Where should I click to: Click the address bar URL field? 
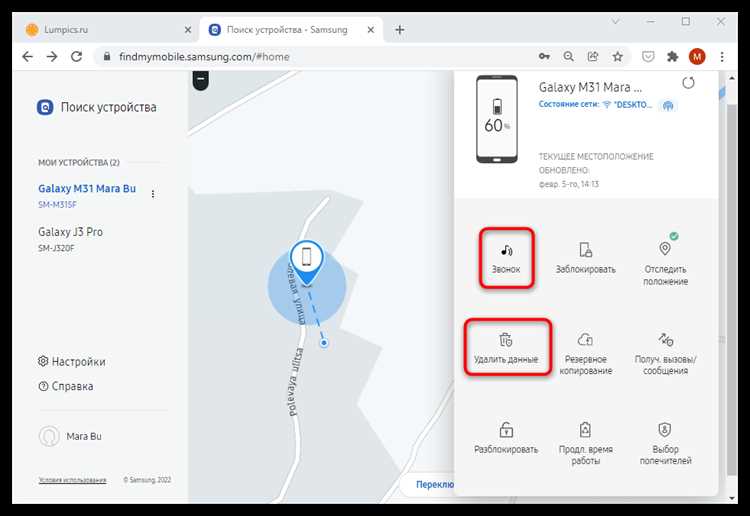click(318, 56)
